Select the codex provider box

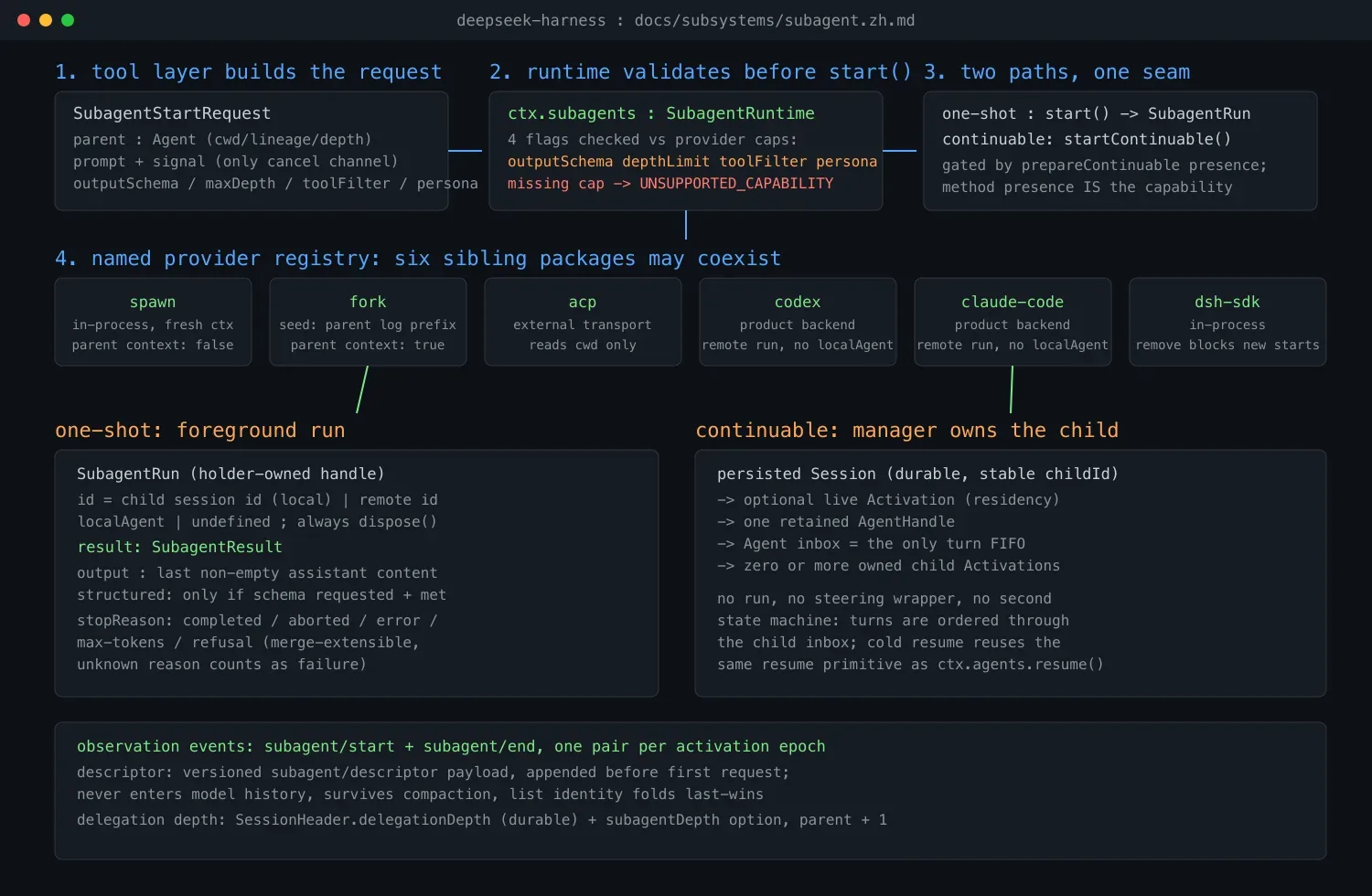point(798,322)
